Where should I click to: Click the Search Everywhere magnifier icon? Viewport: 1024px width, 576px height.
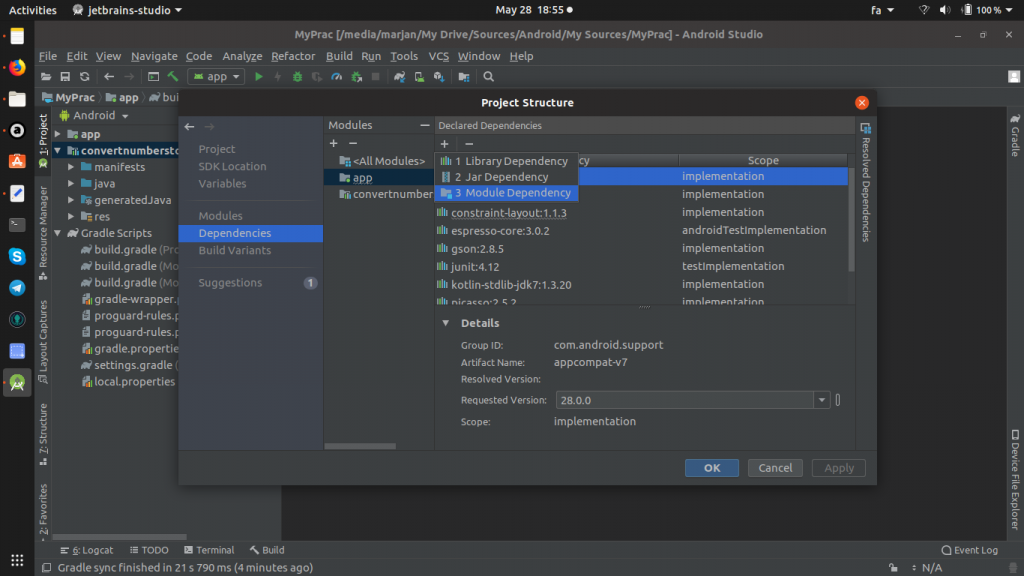point(488,77)
